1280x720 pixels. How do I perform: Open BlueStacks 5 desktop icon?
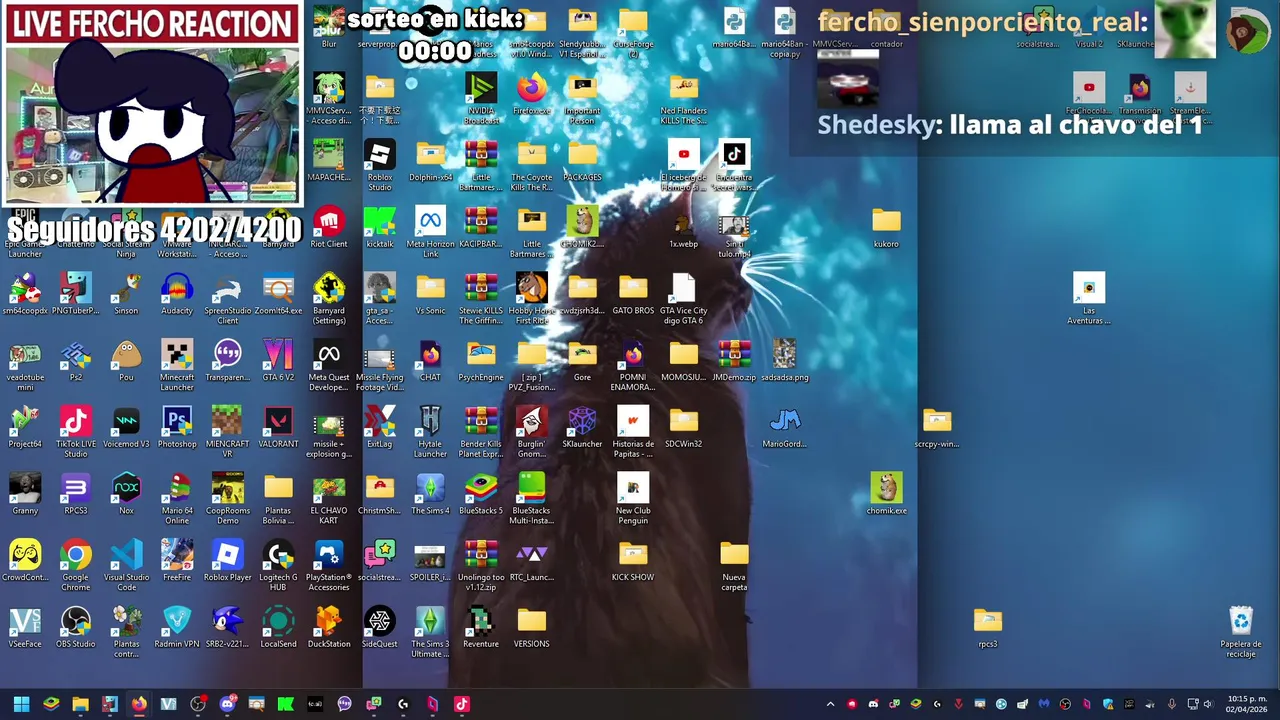click(481, 494)
